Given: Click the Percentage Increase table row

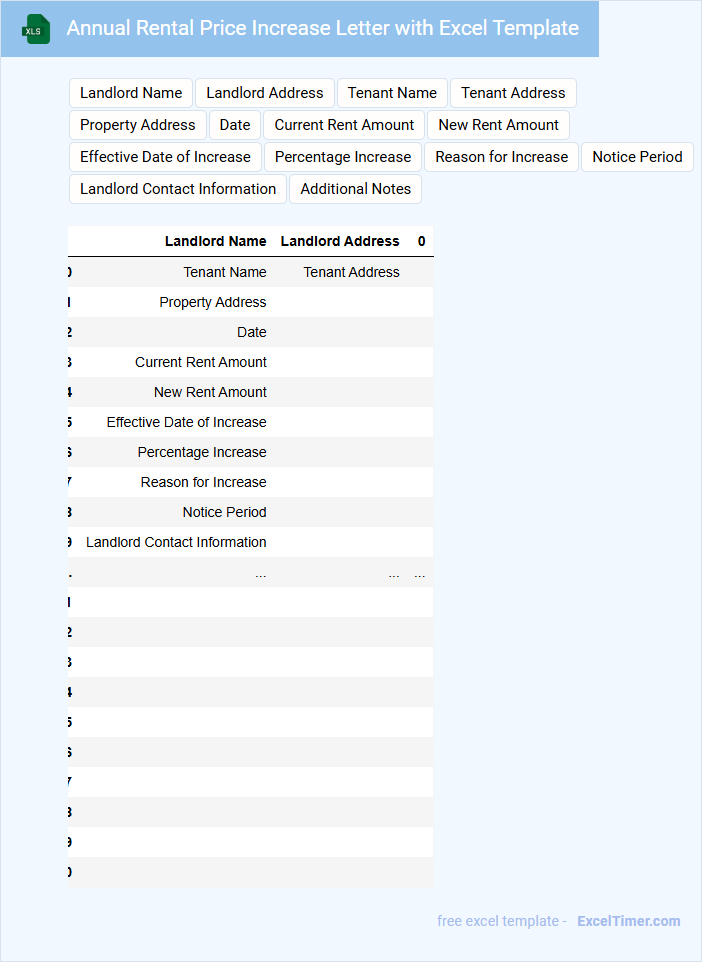Looking at the screenshot, I should pyautogui.click(x=202, y=452).
